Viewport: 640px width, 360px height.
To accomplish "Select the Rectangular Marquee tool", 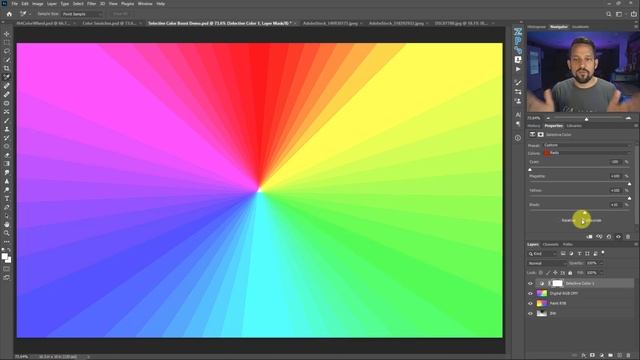I will [x=7, y=42].
